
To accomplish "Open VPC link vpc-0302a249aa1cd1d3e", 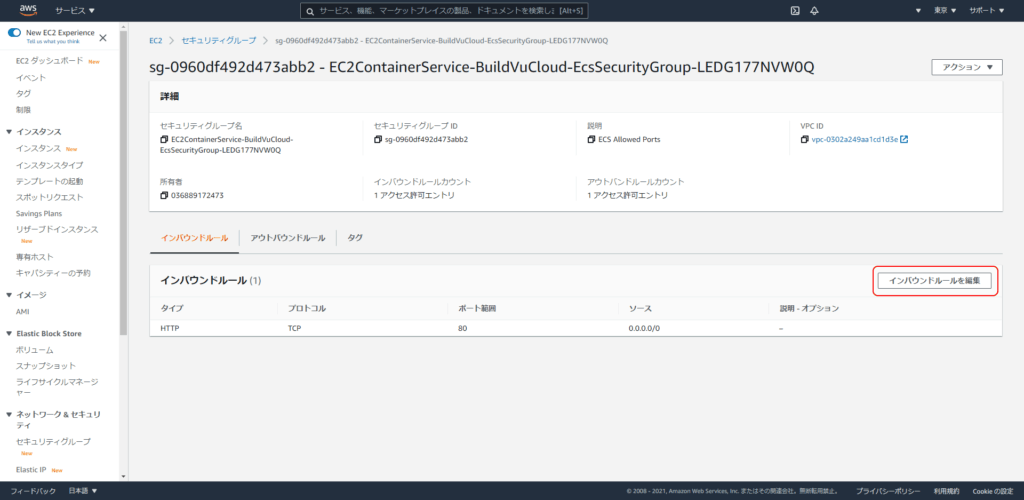I will point(854,140).
